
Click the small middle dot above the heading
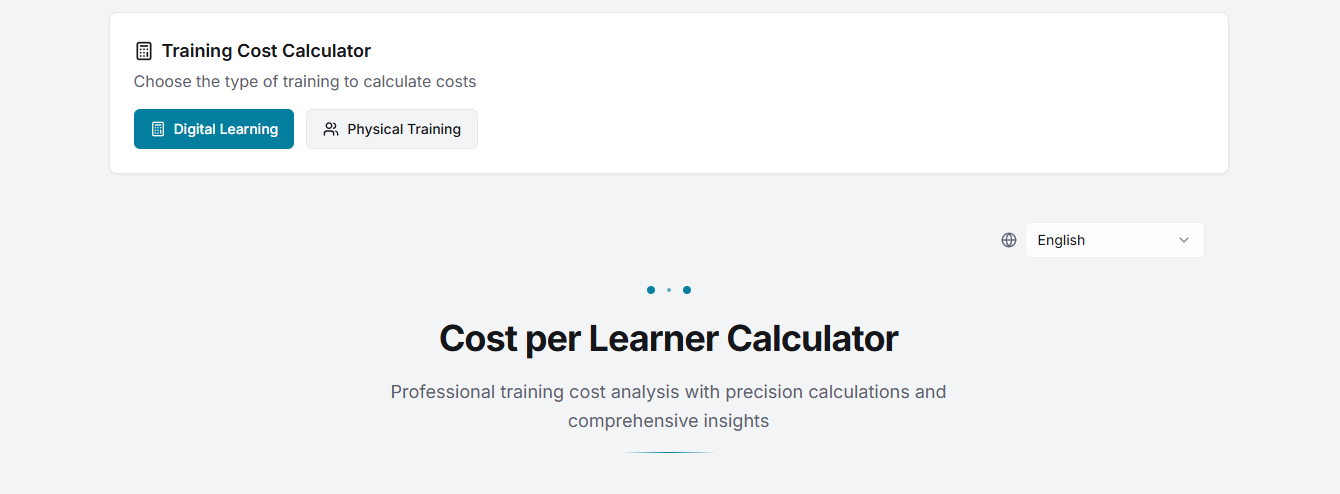tap(669, 290)
